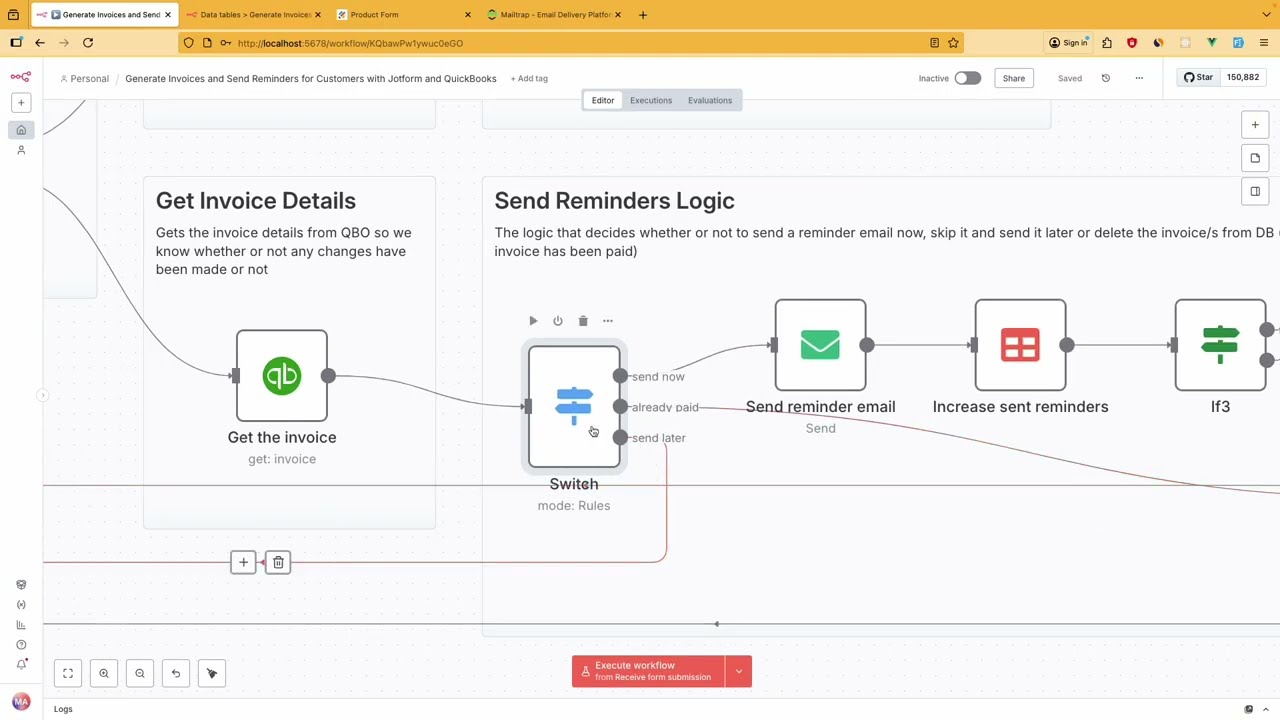The image size is (1280, 720).
Task: Open the create-new plus button in left sidebar
Action: point(21,103)
